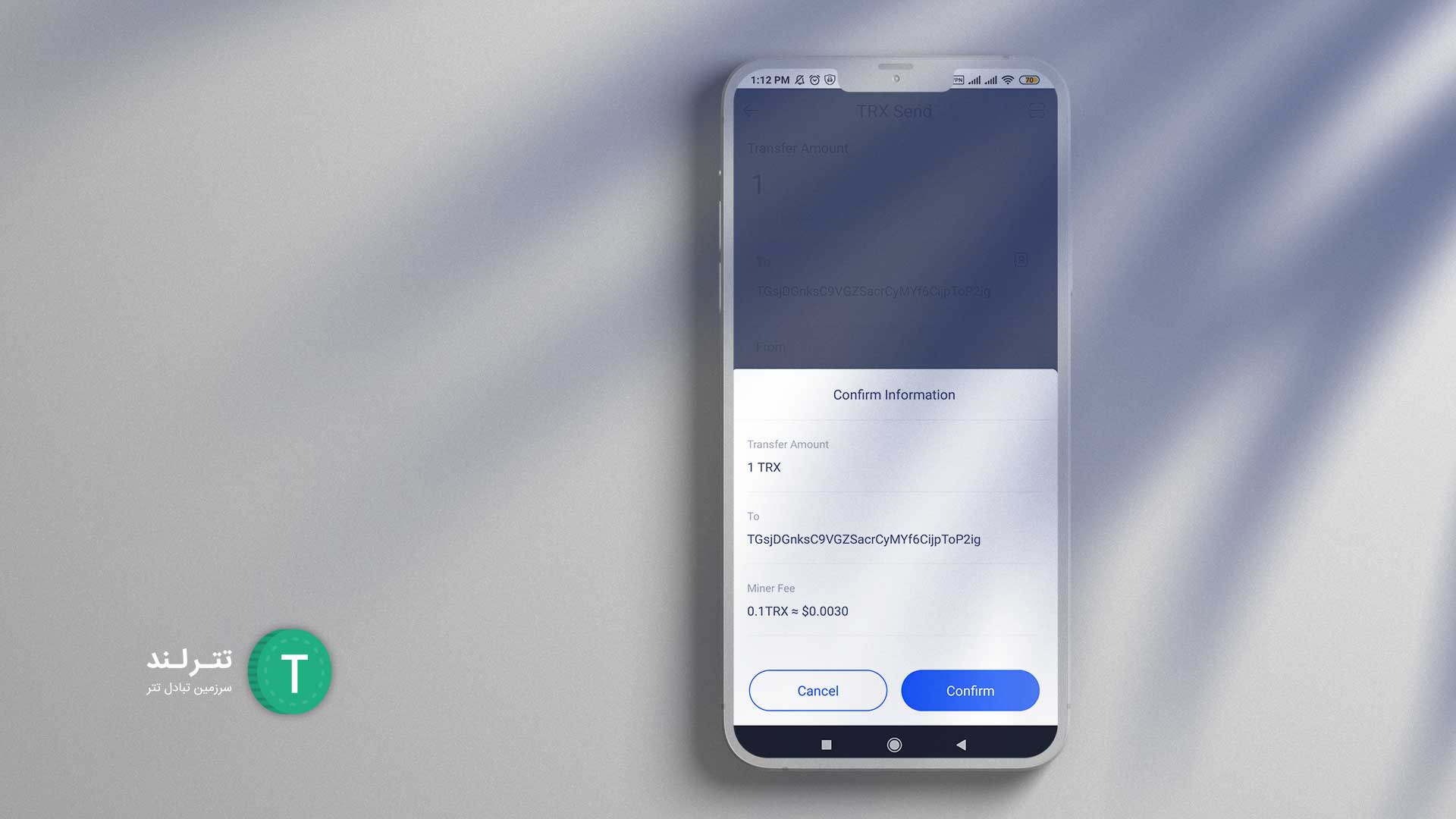
Task: Select the TRX Send screen title
Action: pyautogui.click(x=894, y=111)
